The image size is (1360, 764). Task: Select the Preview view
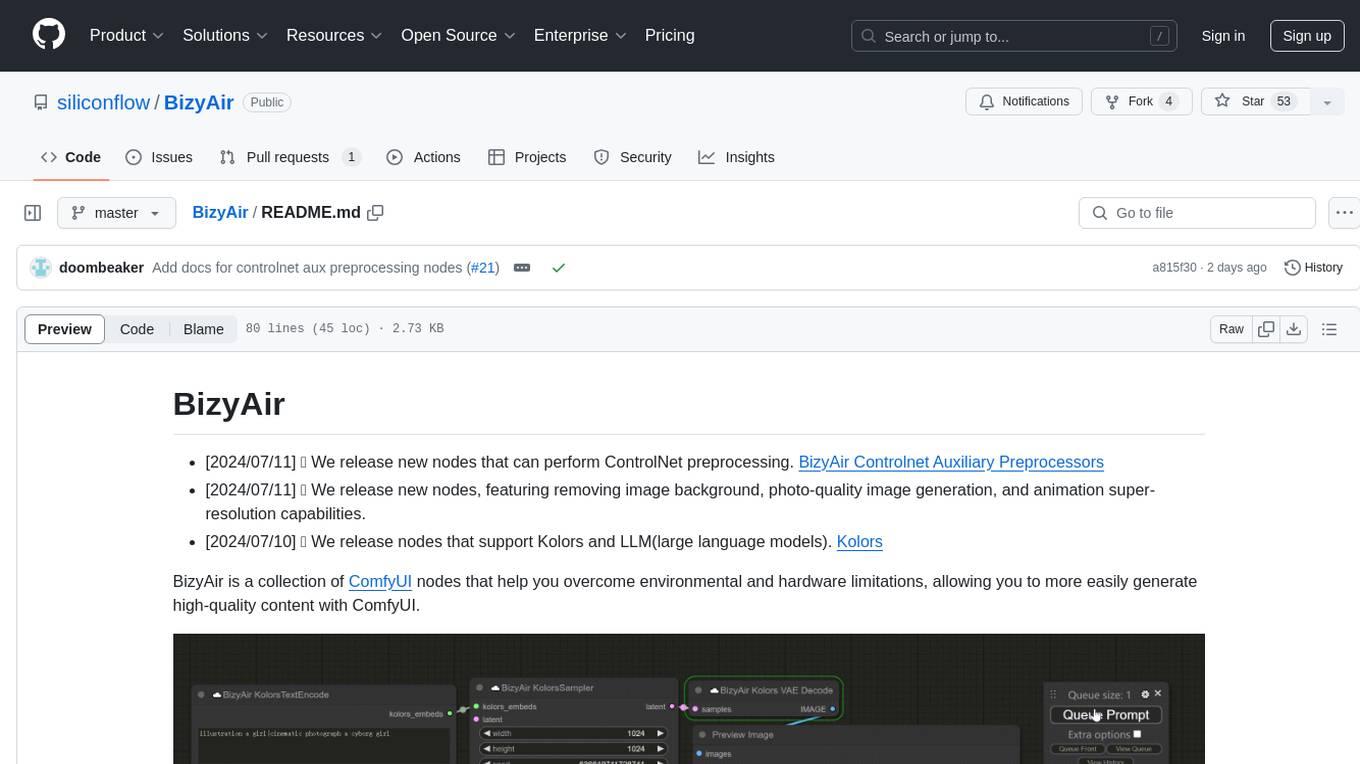[x=65, y=329]
